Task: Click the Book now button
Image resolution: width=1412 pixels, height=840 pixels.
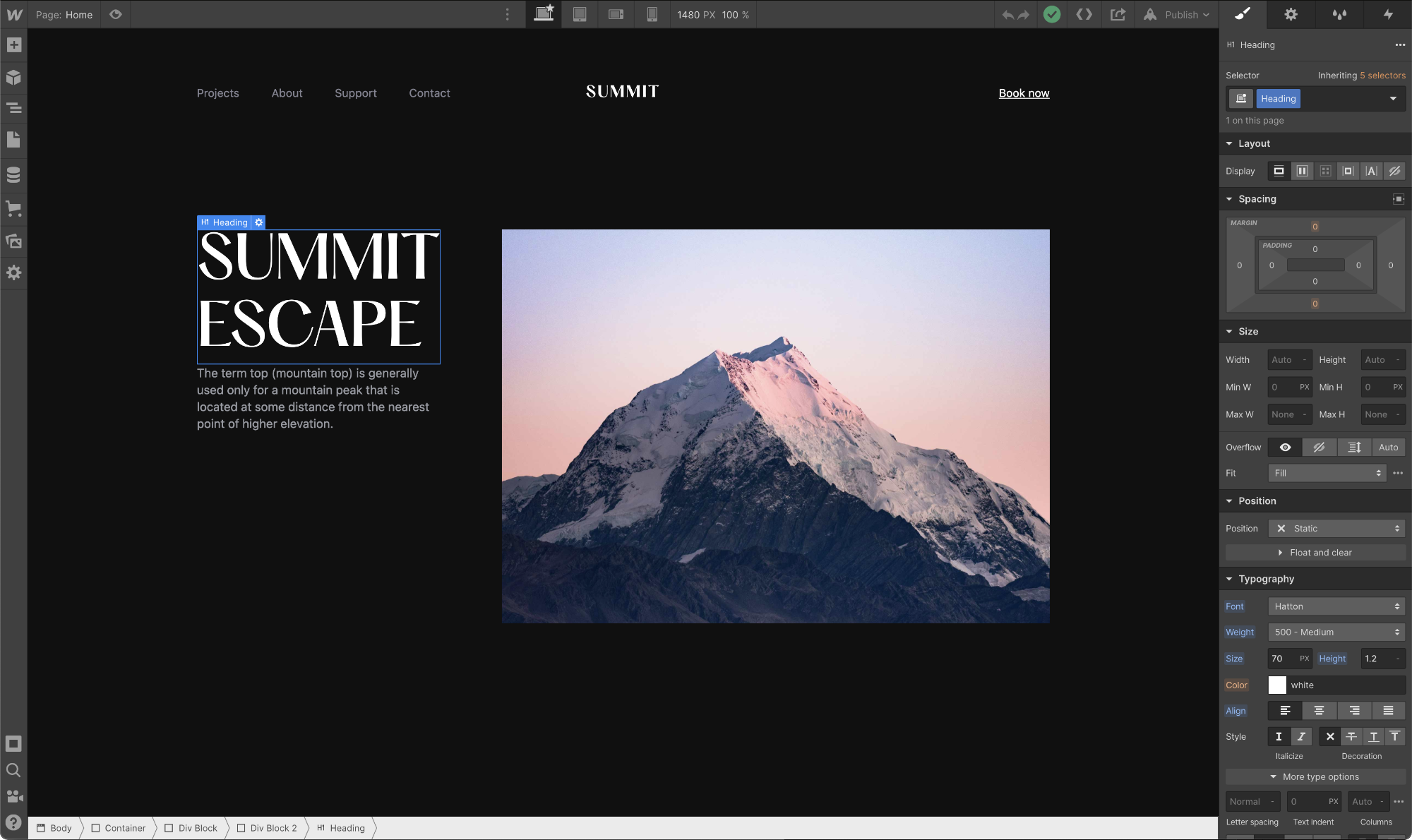Action: 1024,93
